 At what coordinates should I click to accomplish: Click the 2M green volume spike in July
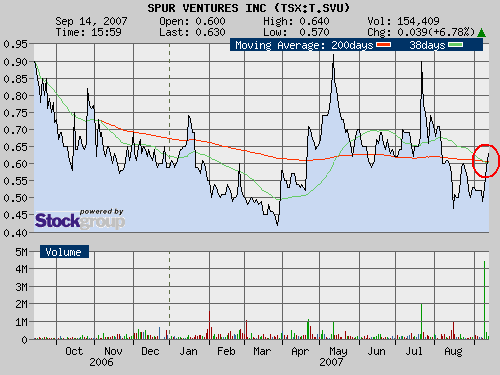pos(421,321)
